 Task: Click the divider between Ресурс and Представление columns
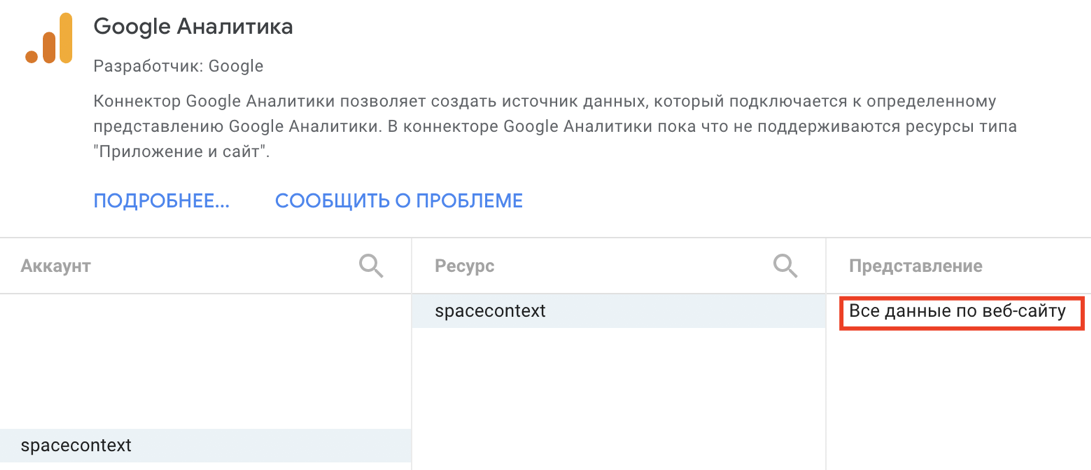826,354
